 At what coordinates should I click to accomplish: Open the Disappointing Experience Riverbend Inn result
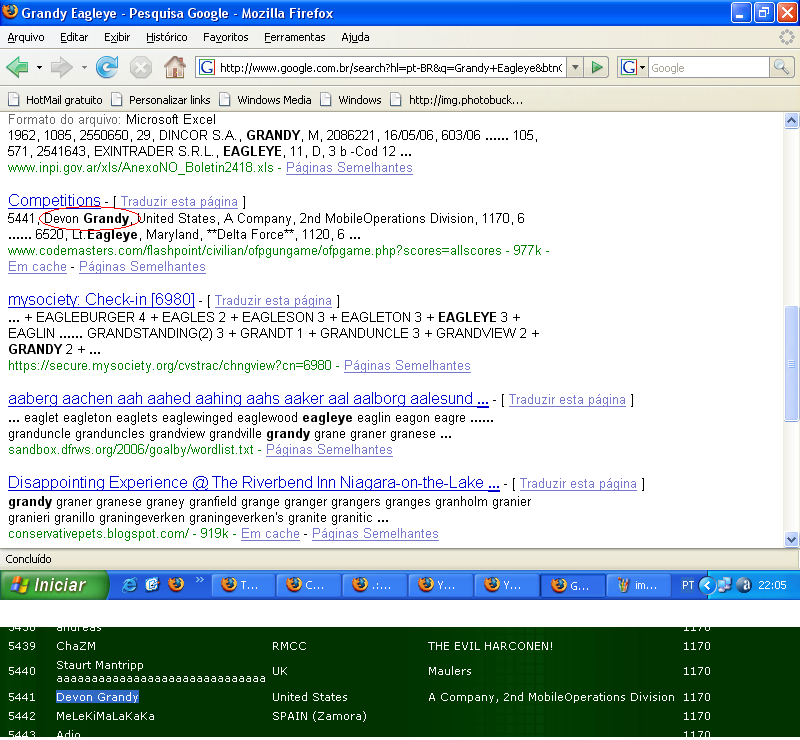(254, 482)
